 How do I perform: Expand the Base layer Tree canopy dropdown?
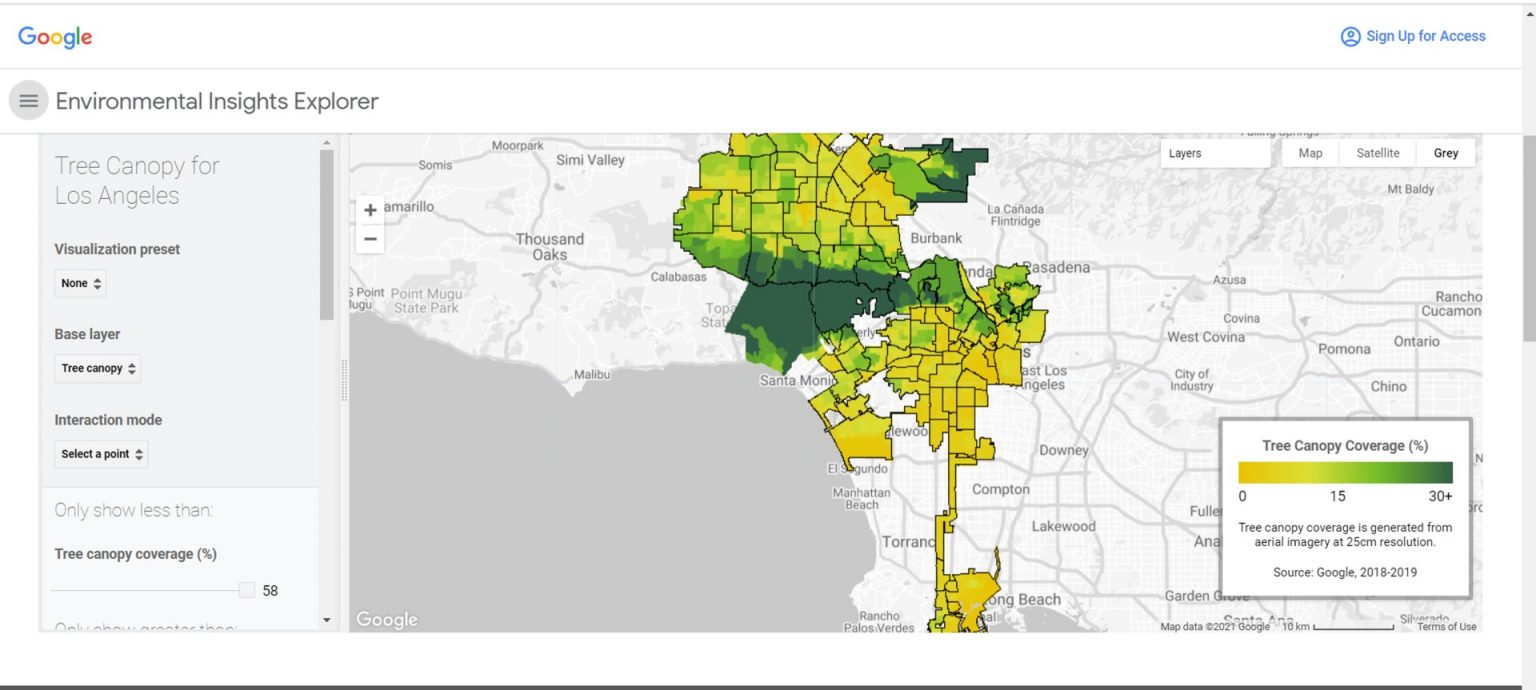click(97, 368)
